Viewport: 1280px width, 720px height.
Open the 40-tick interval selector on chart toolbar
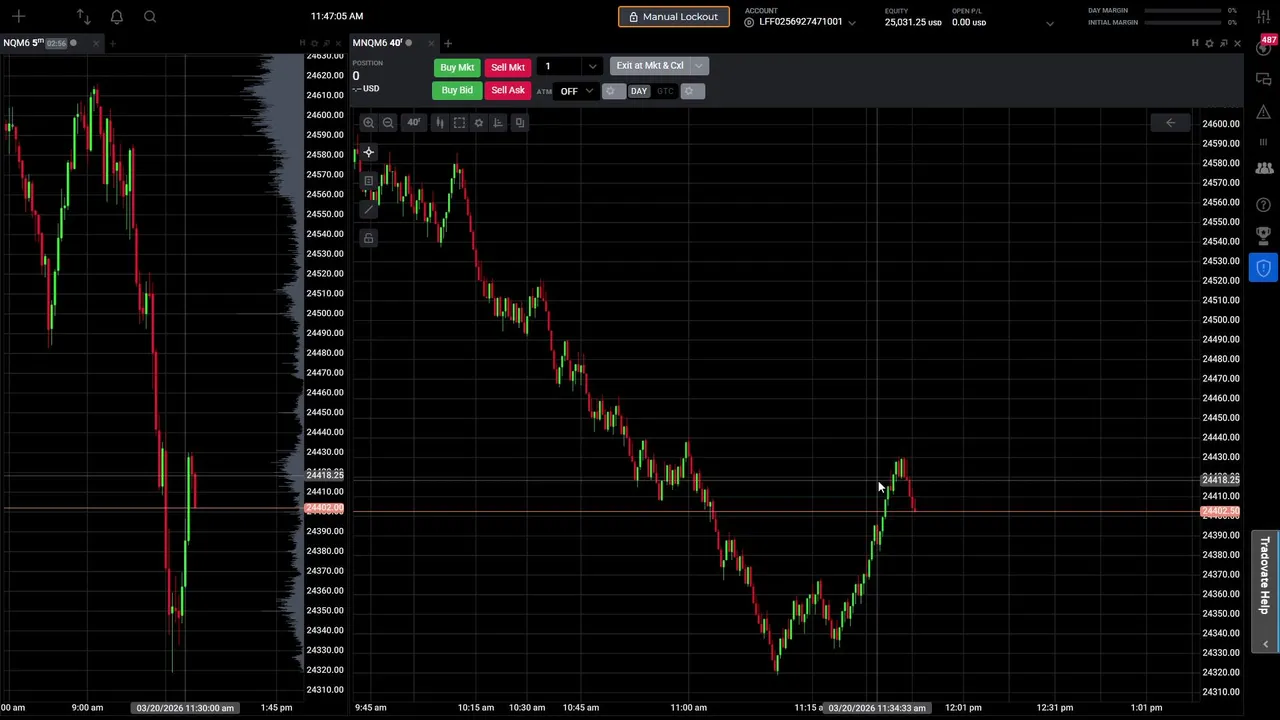click(413, 122)
